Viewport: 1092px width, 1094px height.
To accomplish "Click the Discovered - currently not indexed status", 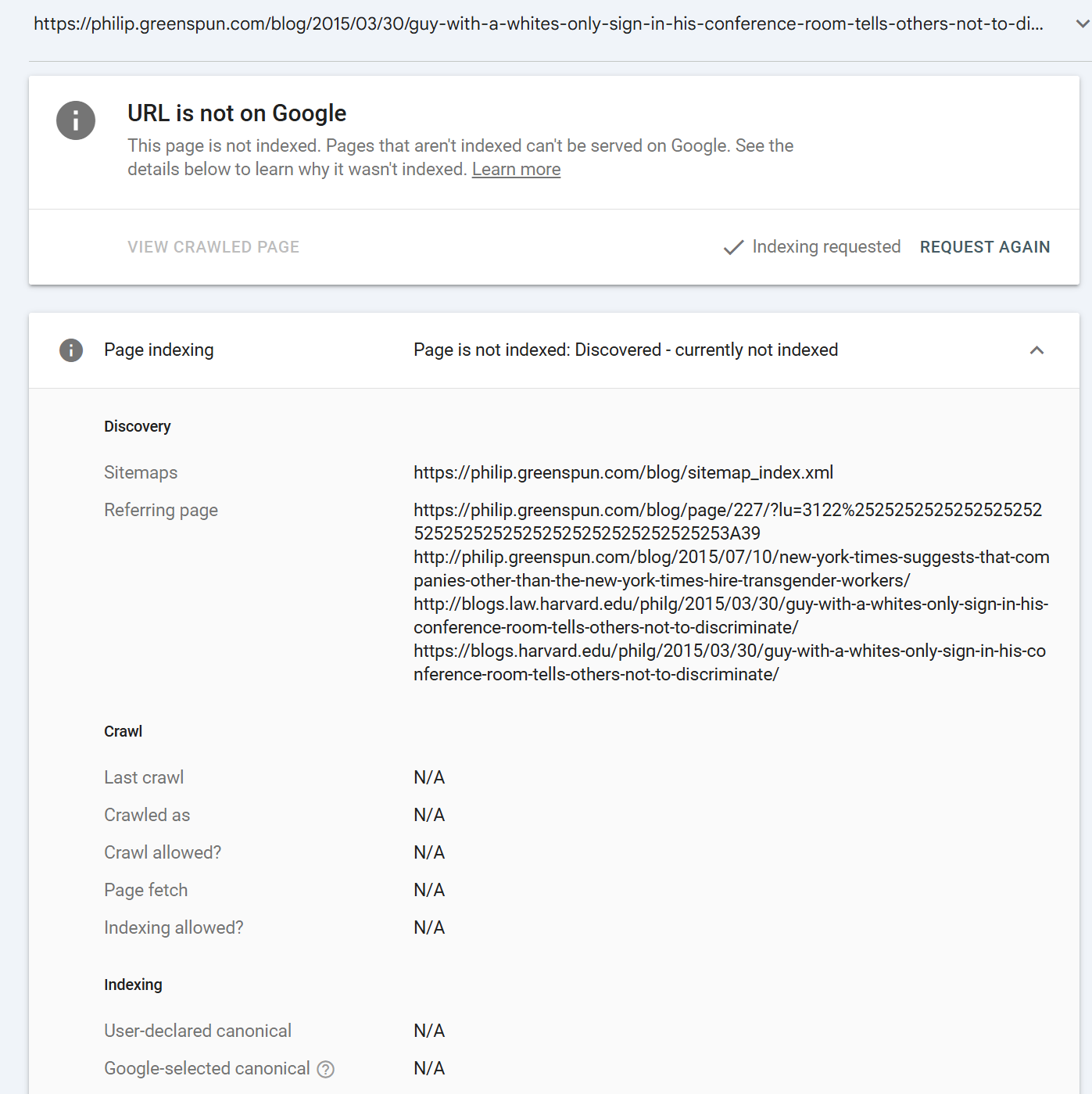I will tap(625, 350).
